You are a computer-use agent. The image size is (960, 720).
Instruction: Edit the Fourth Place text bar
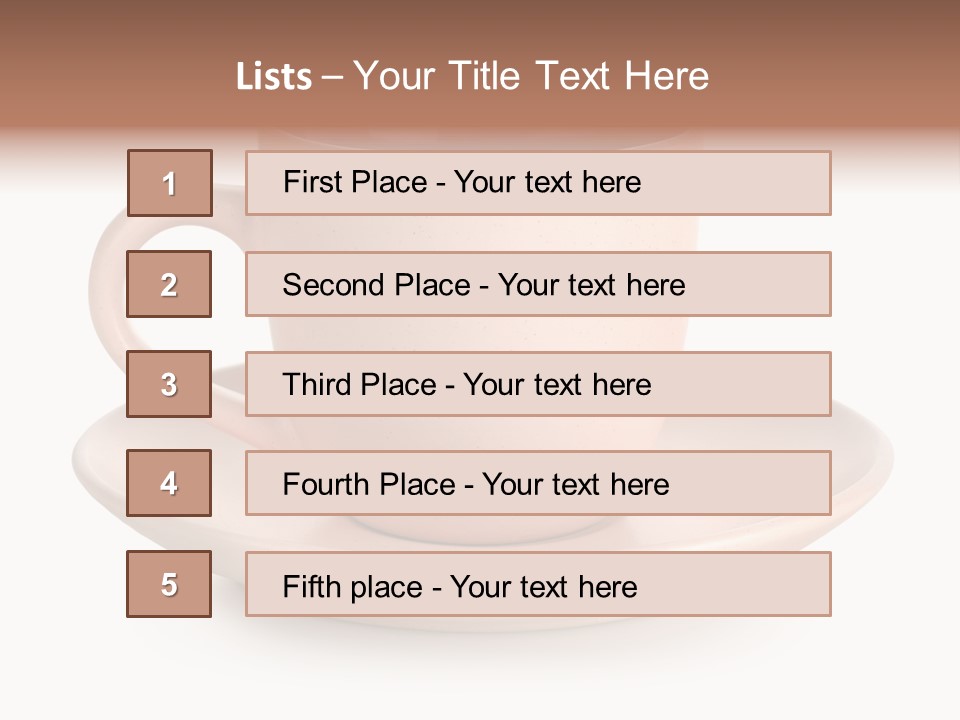point(538,484)
